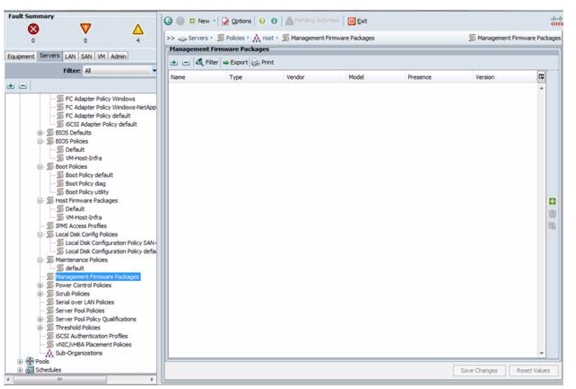
Task: Click the minor faults yellow warning icon
Action: (138, 29)
